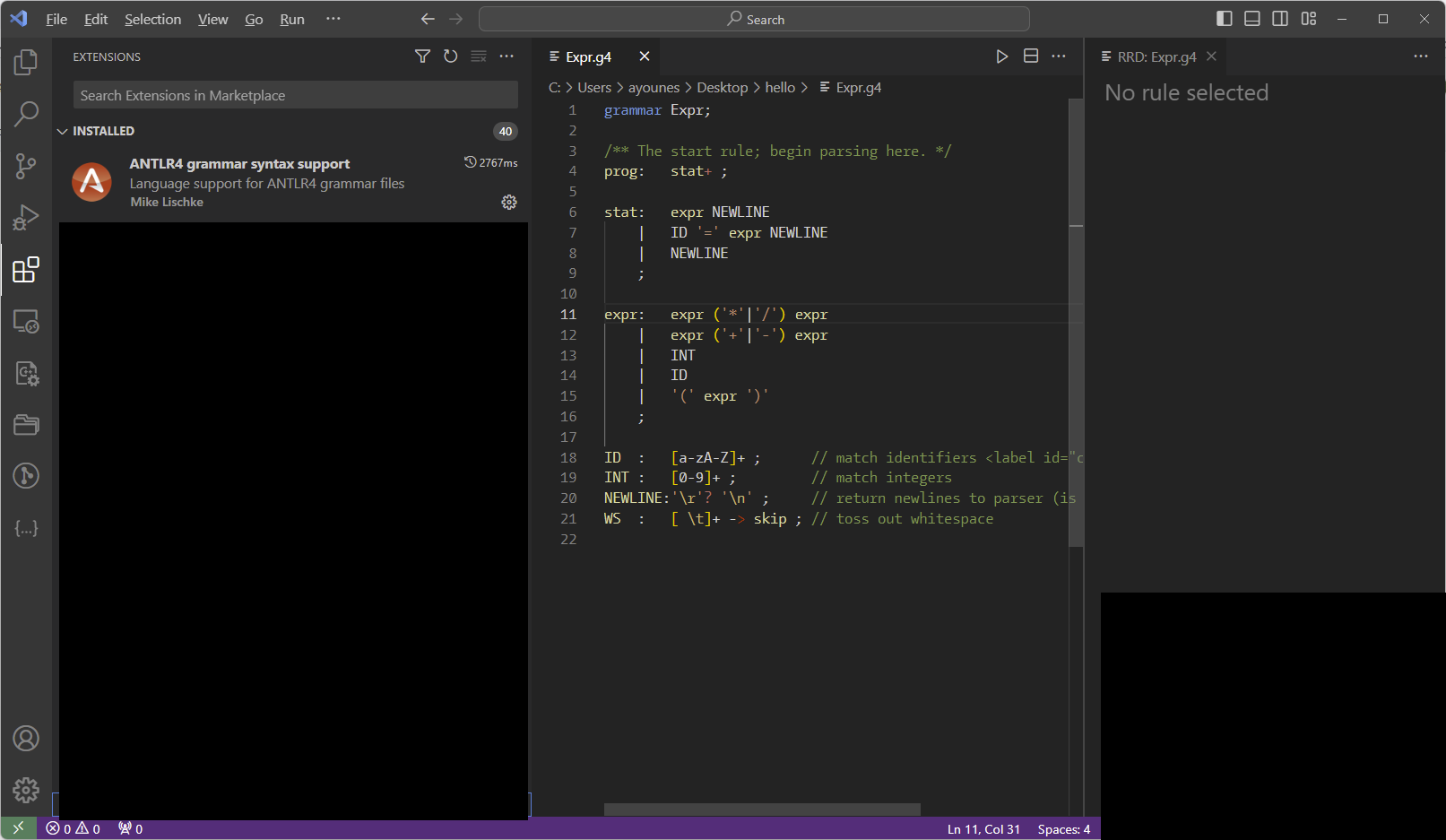Click the Search Extensions in Marketplace field
This screenshot has height=840, width=1446.
click(x=296, y=95)
